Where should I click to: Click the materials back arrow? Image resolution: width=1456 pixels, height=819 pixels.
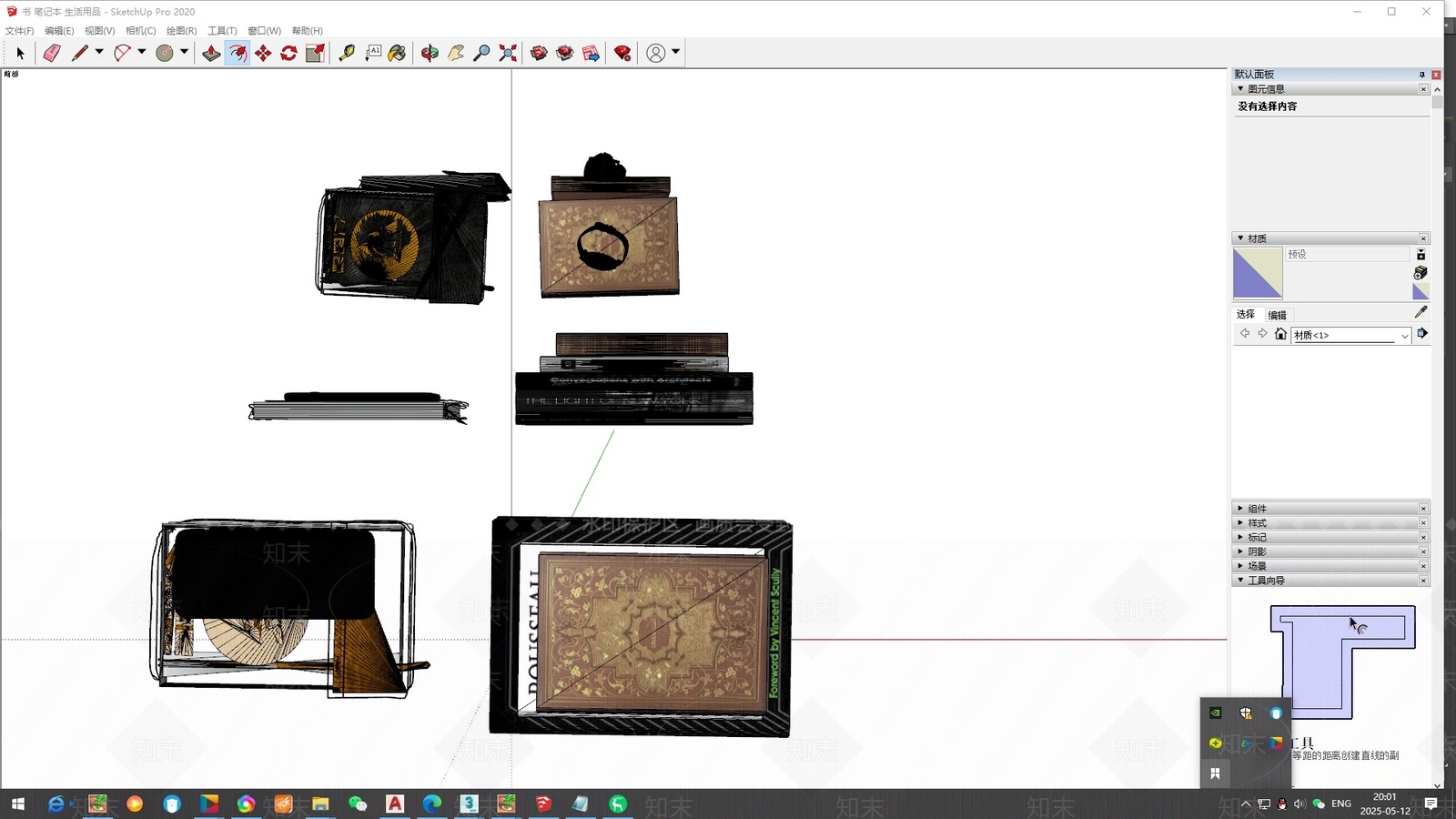1245,334
